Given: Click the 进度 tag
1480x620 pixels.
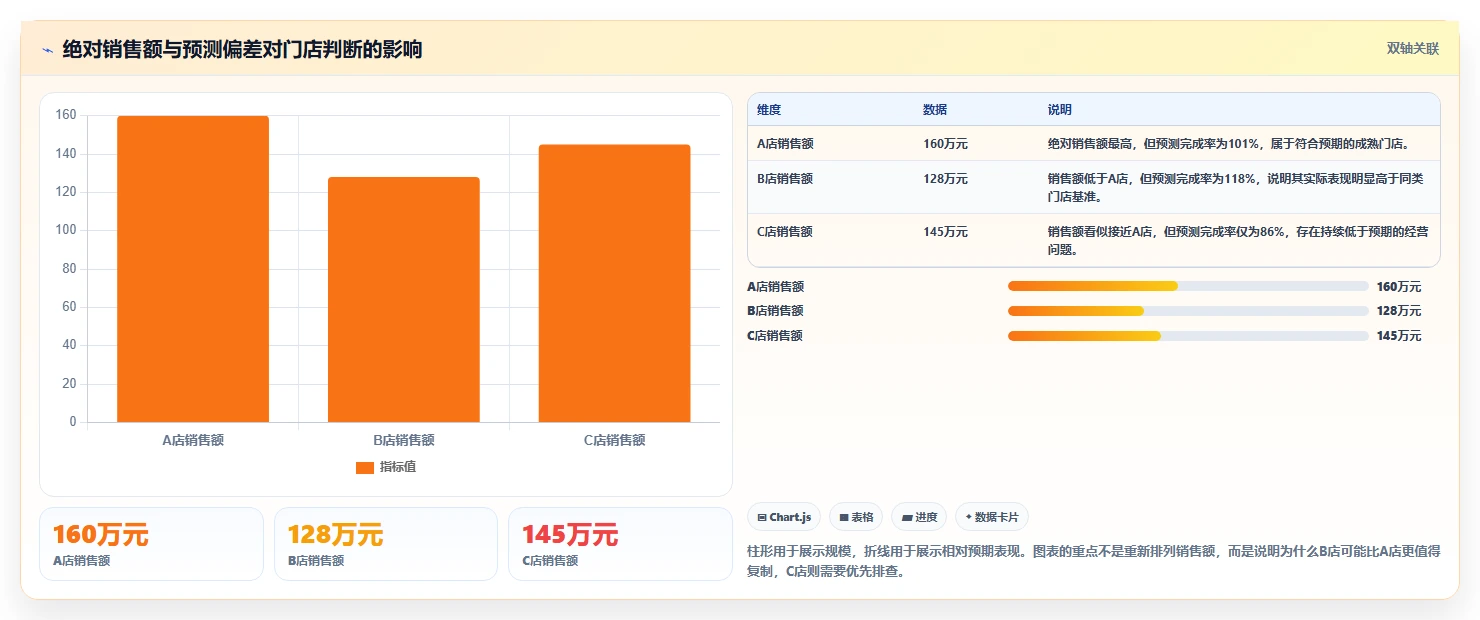Looking at the screenshot, I should point(919,517).
